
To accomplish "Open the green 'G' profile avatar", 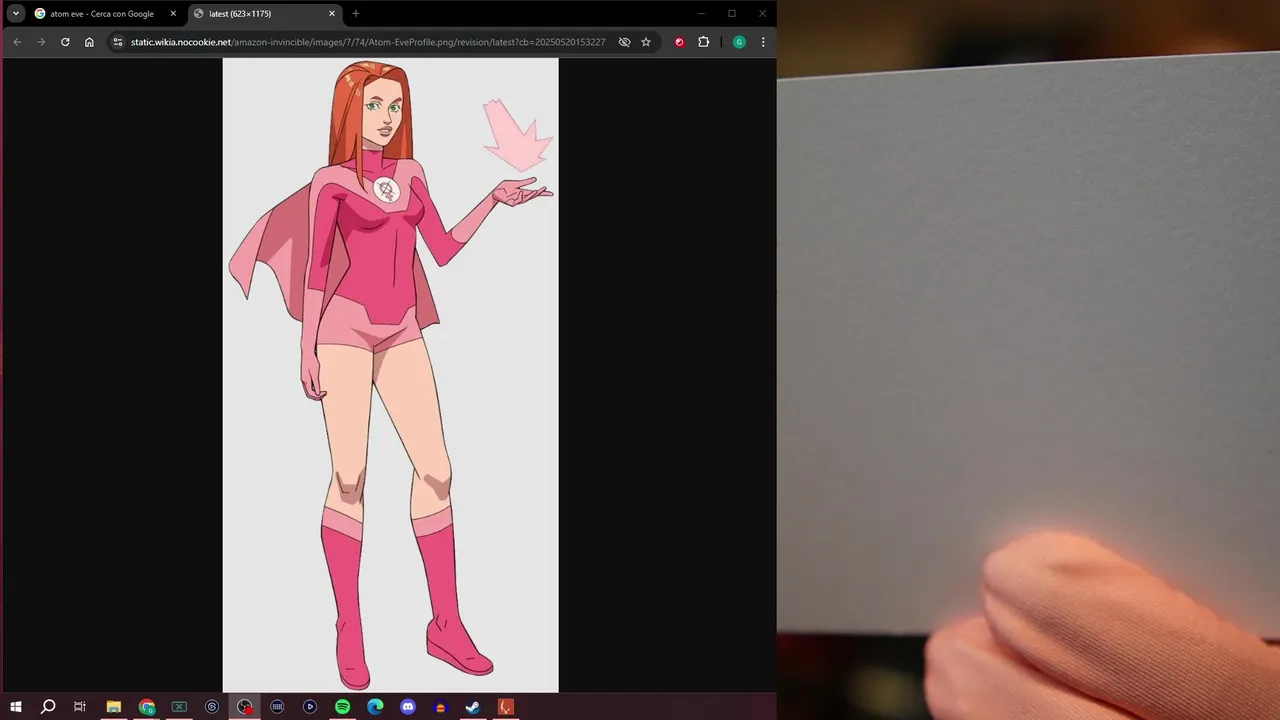I will coord(739,42).
